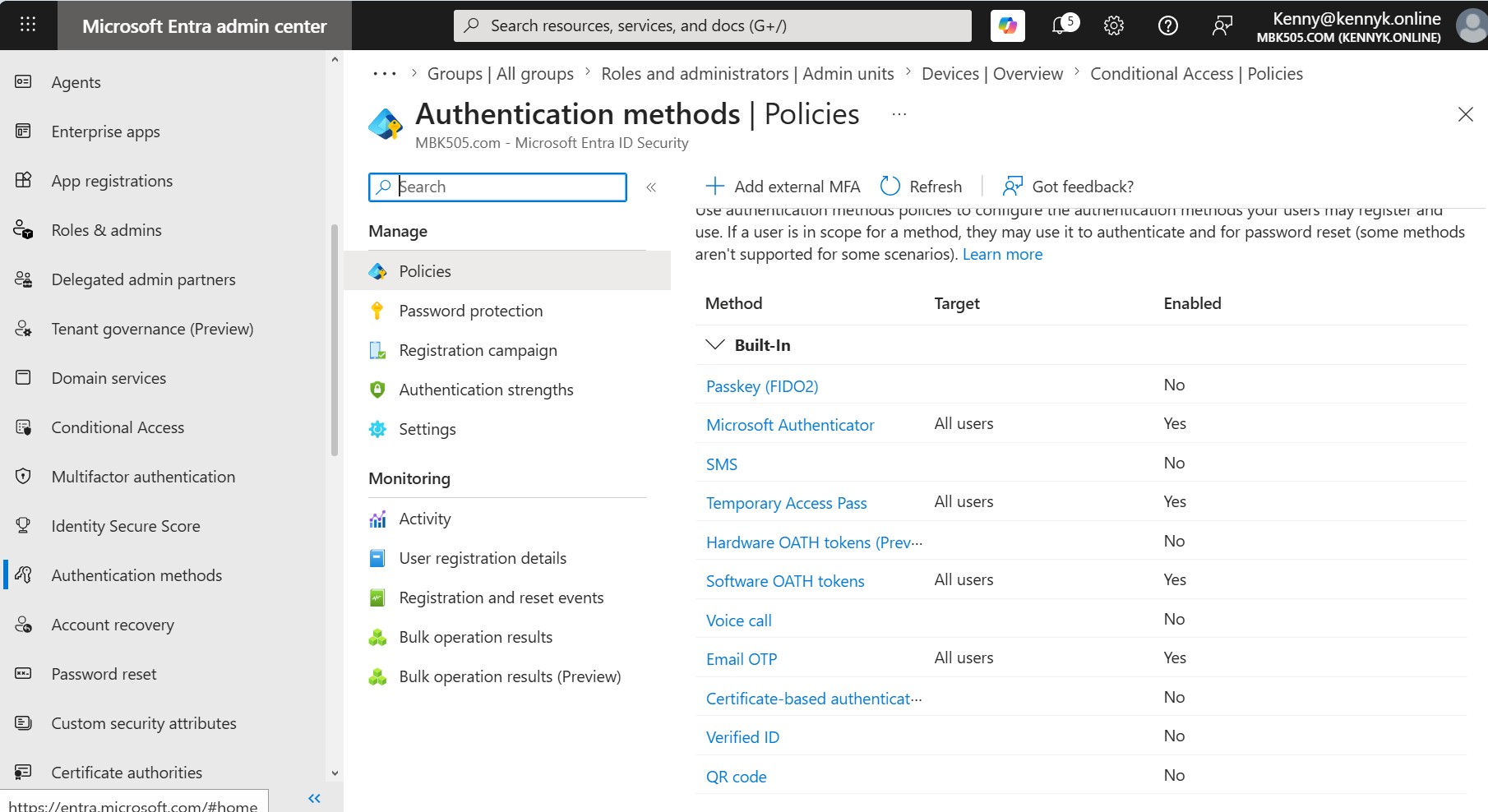Open the app launcher waffle icon
1488x812 pixels.
tap(28, 25)
